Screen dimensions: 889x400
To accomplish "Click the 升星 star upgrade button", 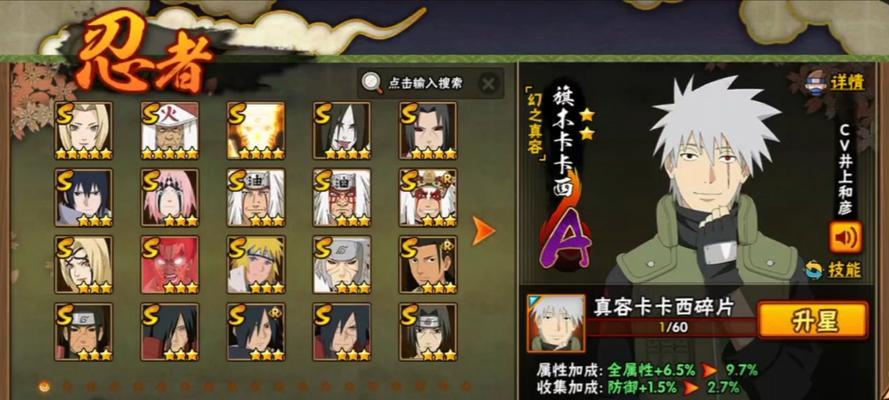I will click(x=812, y=321).
